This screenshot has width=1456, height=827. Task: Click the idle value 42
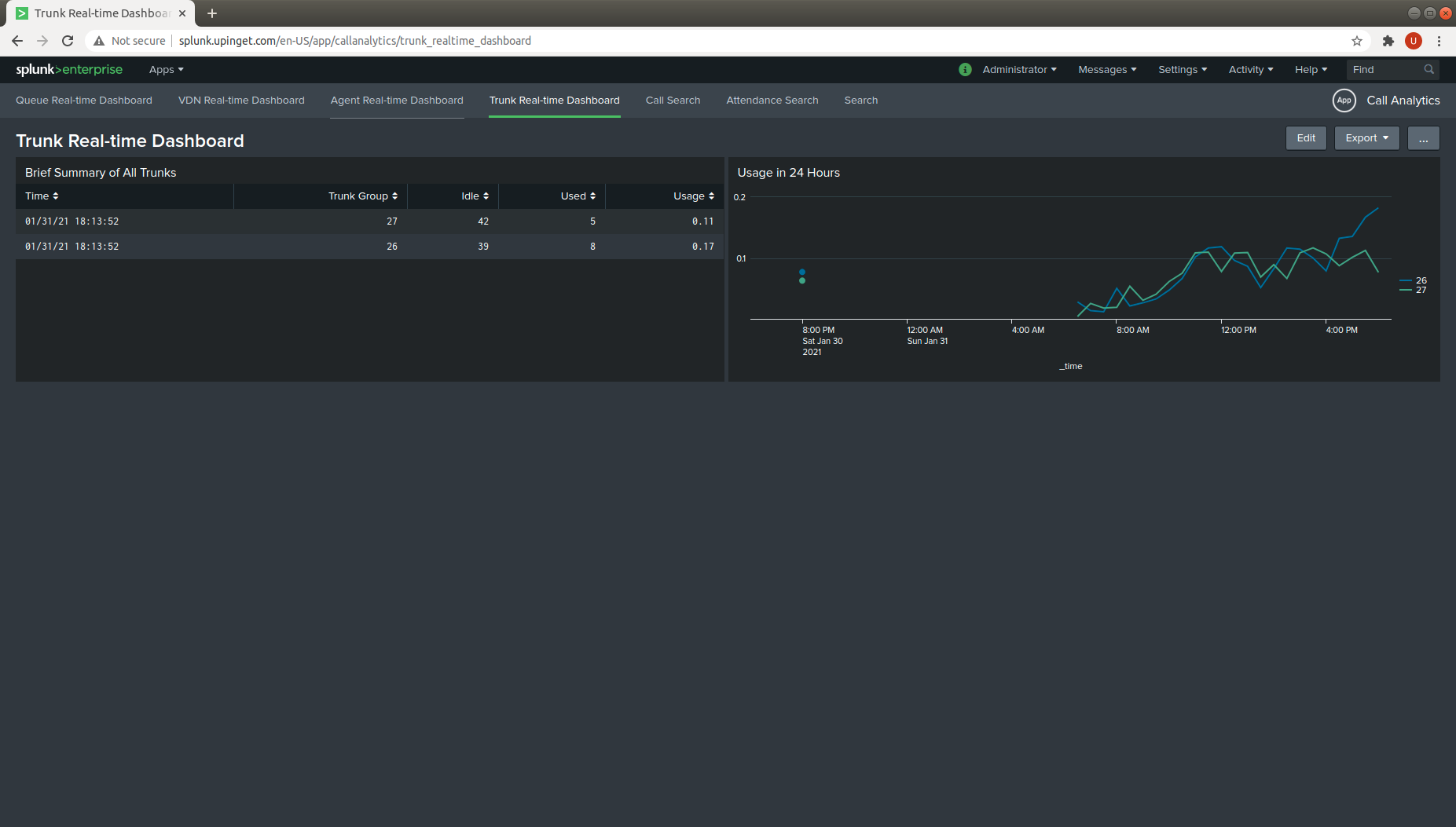(483, 221)
